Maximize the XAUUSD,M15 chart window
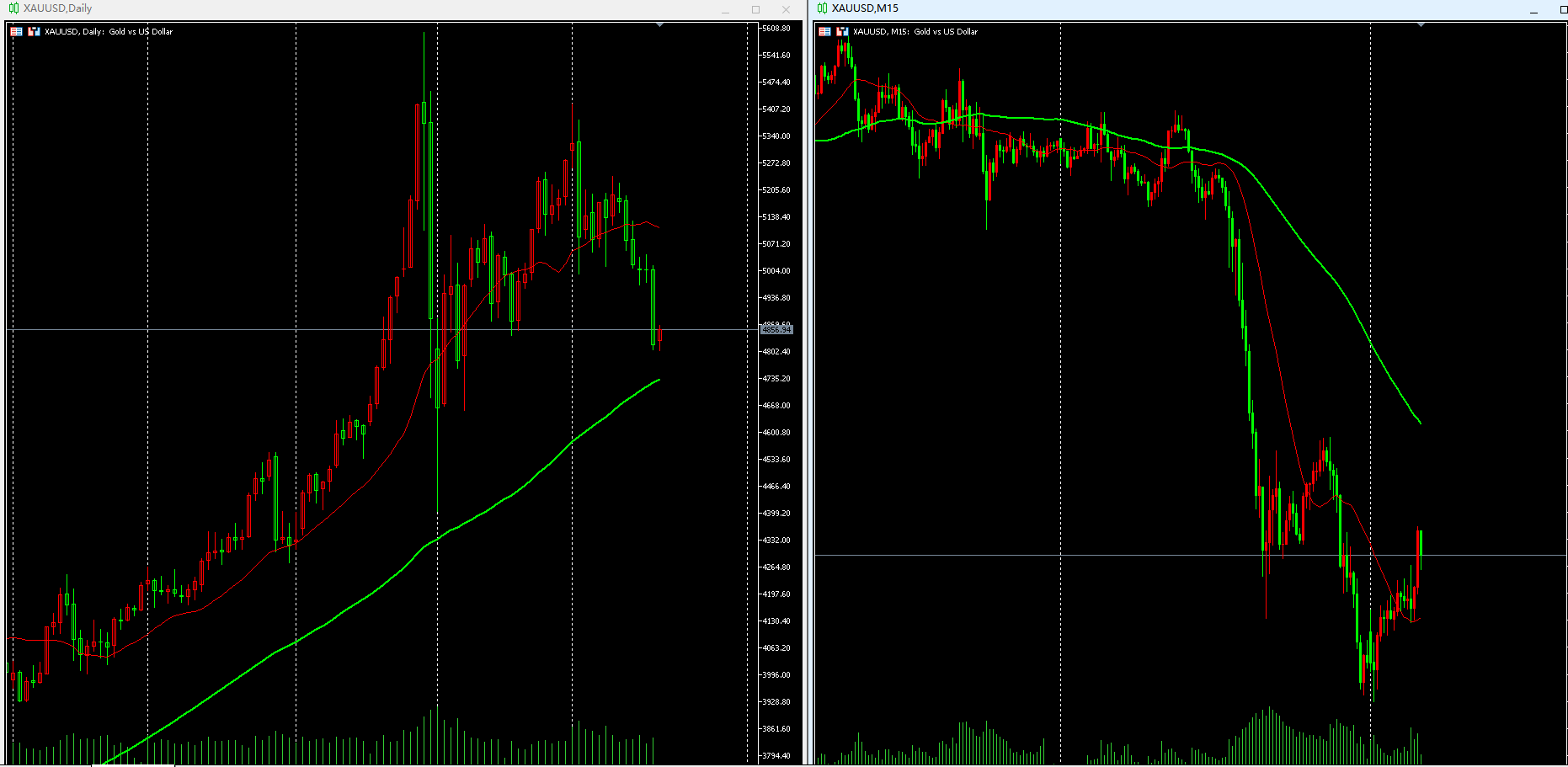1568x767 pixels. click(1563, 10)
